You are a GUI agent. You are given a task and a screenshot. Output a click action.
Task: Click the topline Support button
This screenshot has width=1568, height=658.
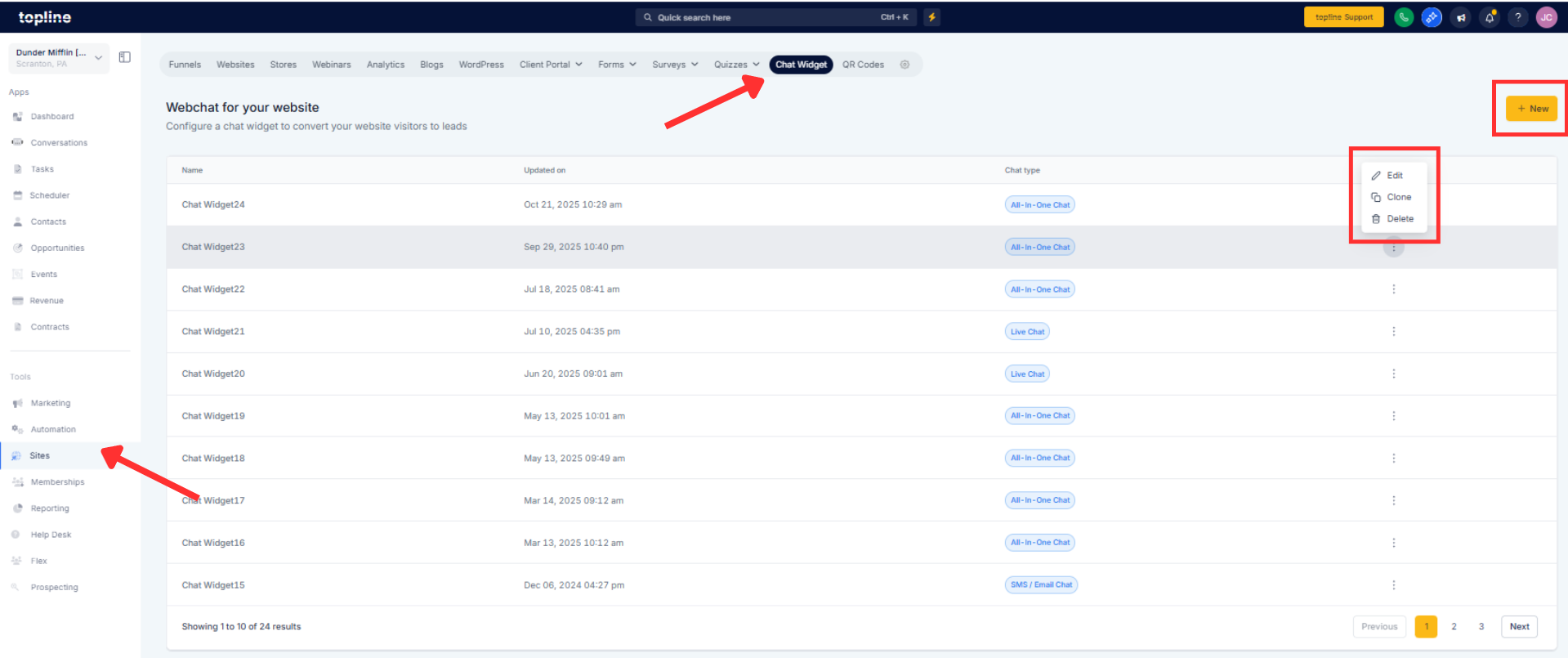[x=1344, y=17]
